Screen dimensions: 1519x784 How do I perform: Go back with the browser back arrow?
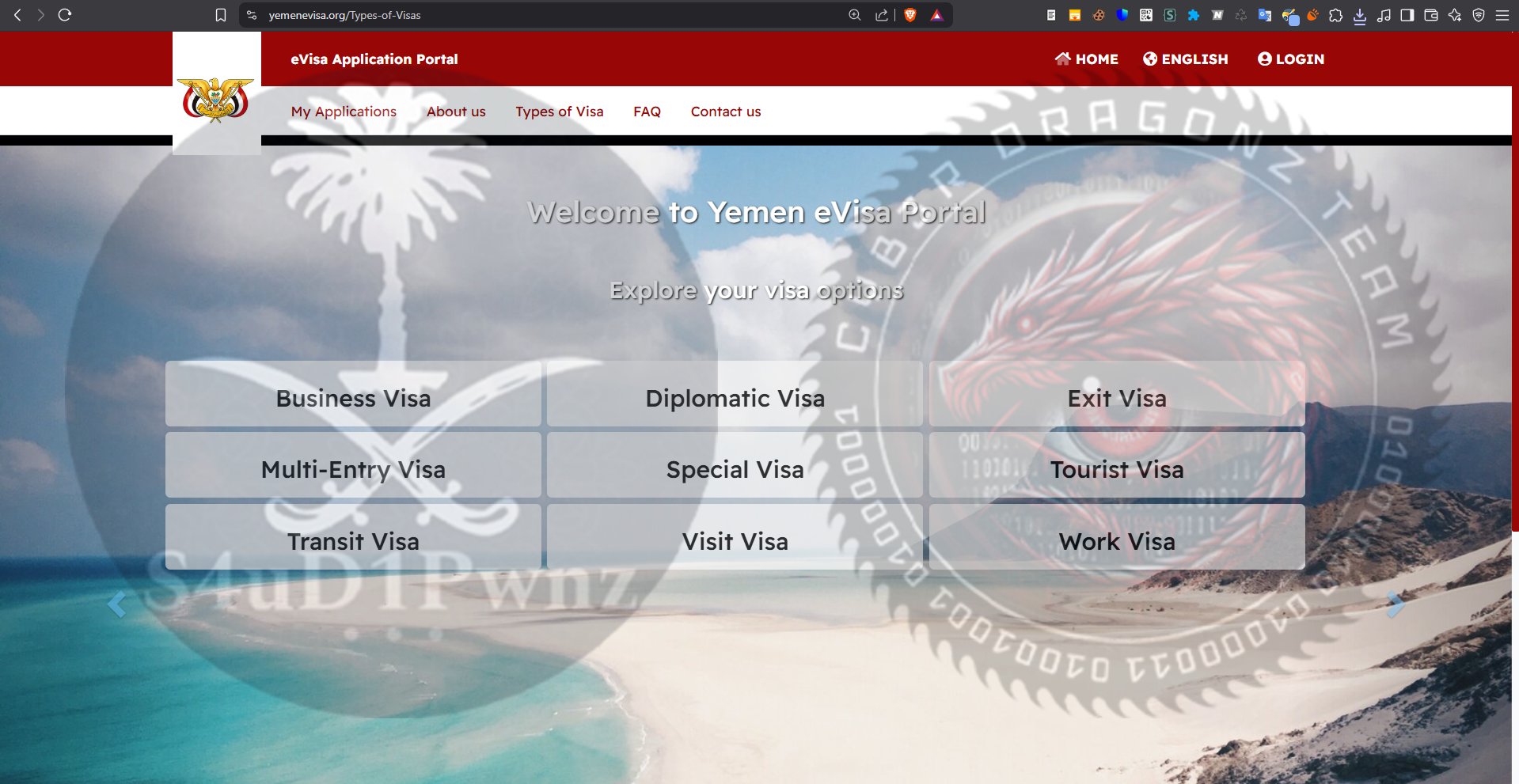click(17, 15)
